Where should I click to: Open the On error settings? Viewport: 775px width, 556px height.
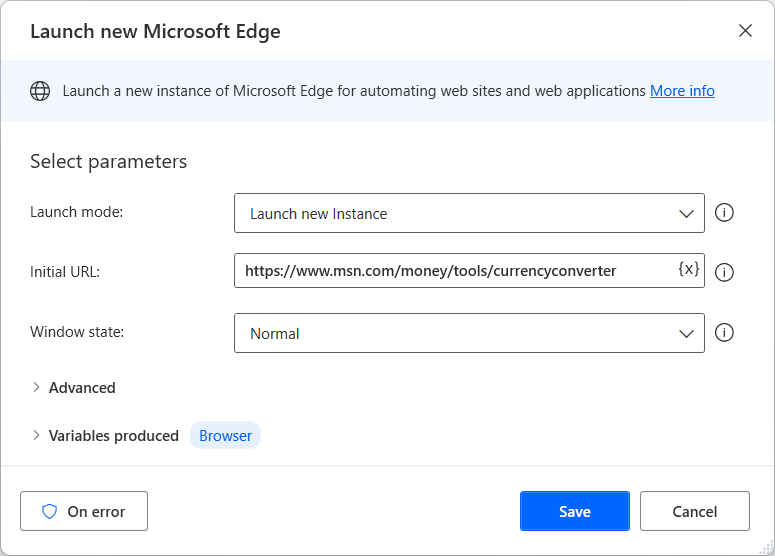tap(84, 511)
